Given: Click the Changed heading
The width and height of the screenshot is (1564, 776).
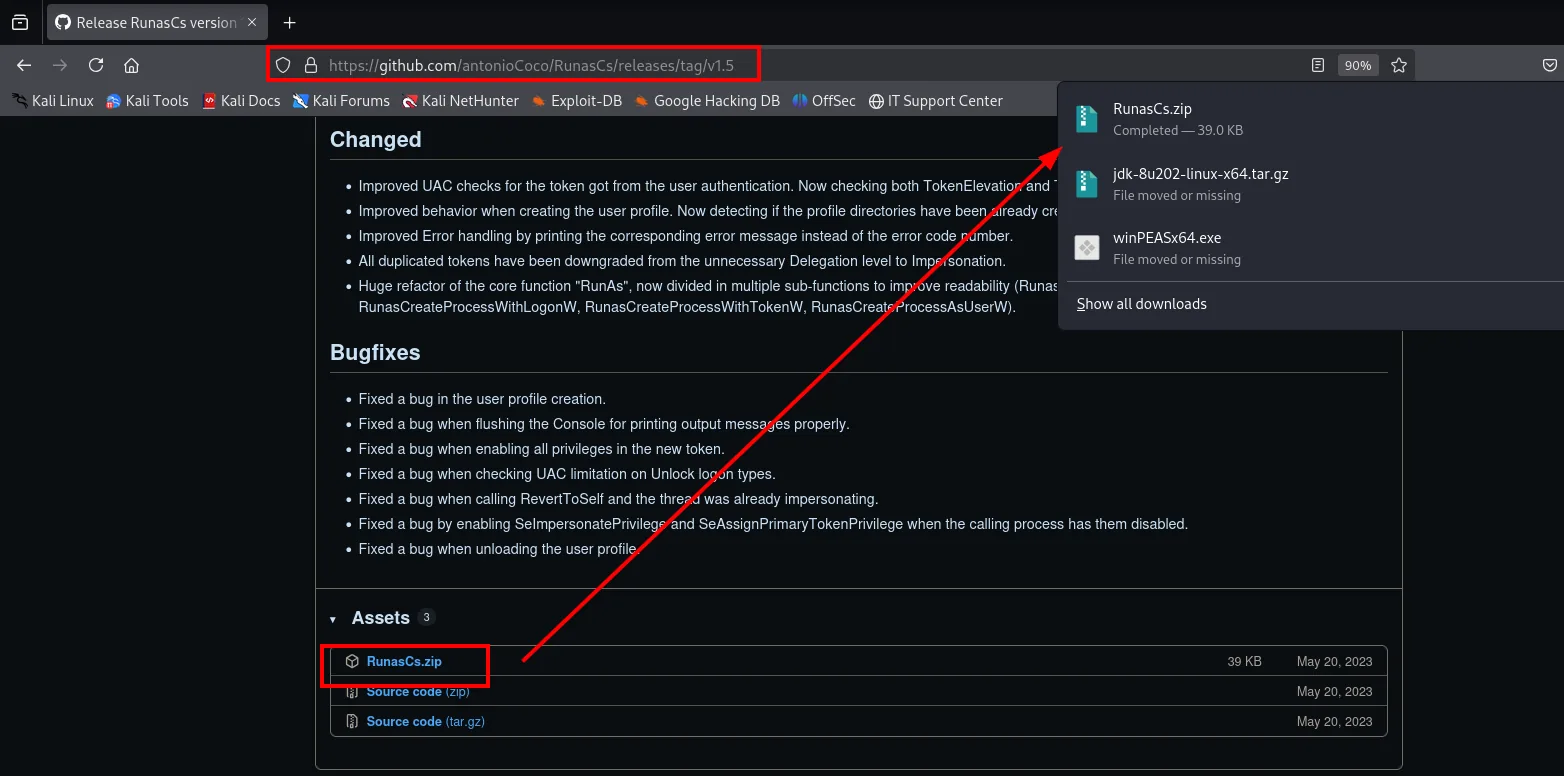Looking at the screenshot, I should click(x=375, y=140).
